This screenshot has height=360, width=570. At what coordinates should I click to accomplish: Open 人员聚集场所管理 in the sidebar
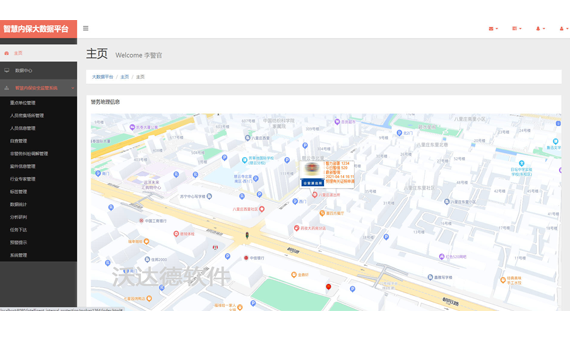[x=27, y=116]
